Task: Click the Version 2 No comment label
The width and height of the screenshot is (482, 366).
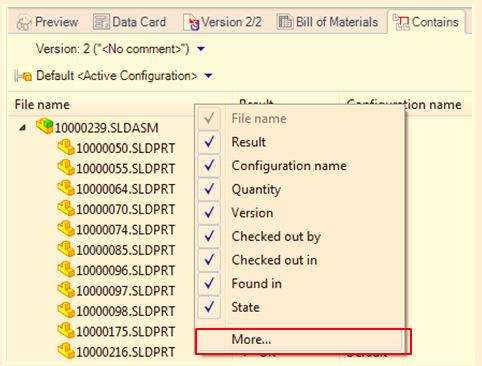Action: click(x=113, y=49)
